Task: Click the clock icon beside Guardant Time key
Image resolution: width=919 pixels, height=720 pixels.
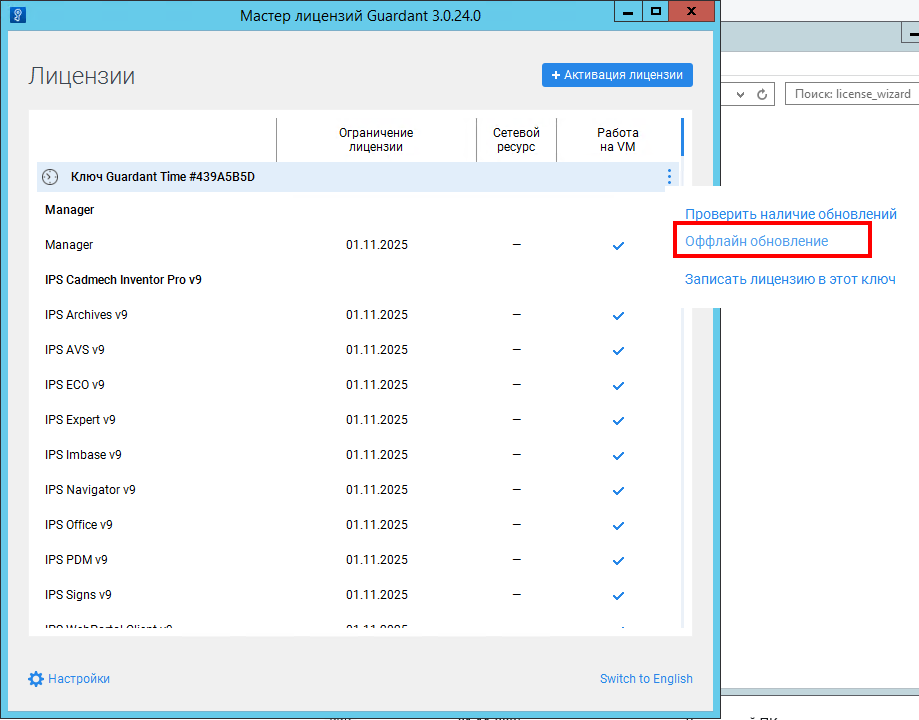Action: (x=50, y=177)
